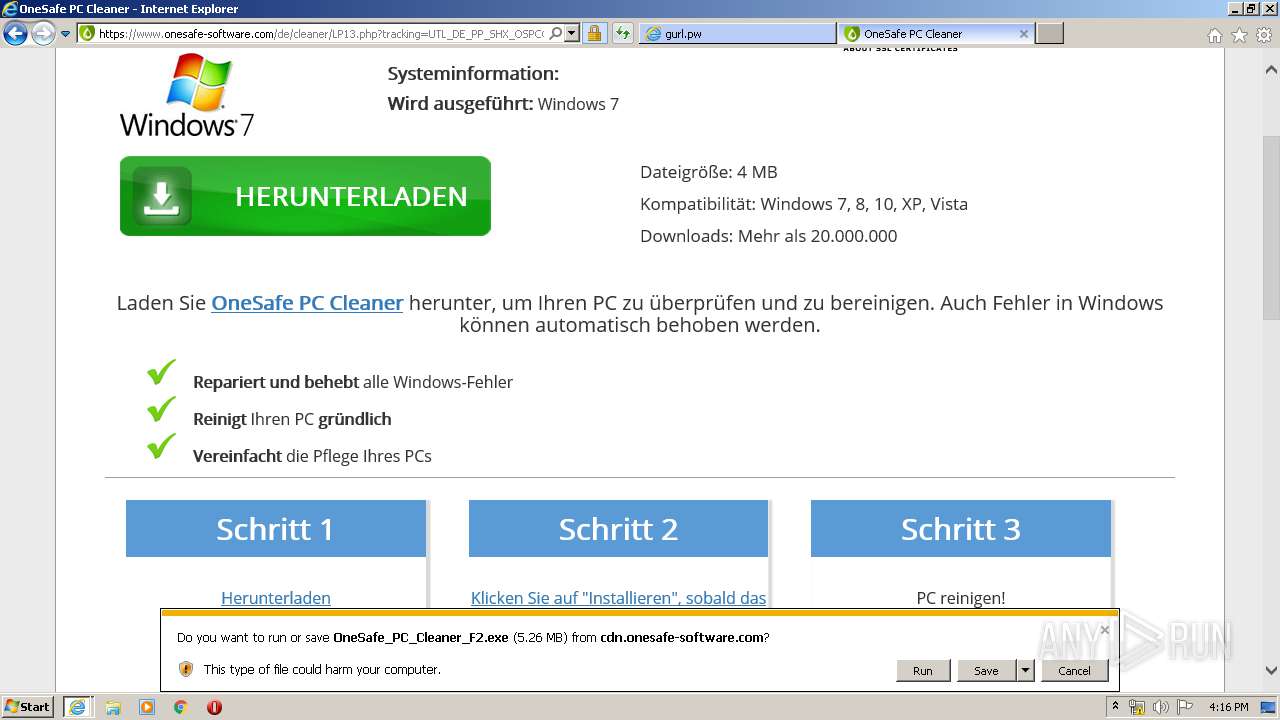Close the OneSafe PC Cleaner tab
Image resolution: width=1280 pixels, height=720 pixels.
tap(1023, 33)
